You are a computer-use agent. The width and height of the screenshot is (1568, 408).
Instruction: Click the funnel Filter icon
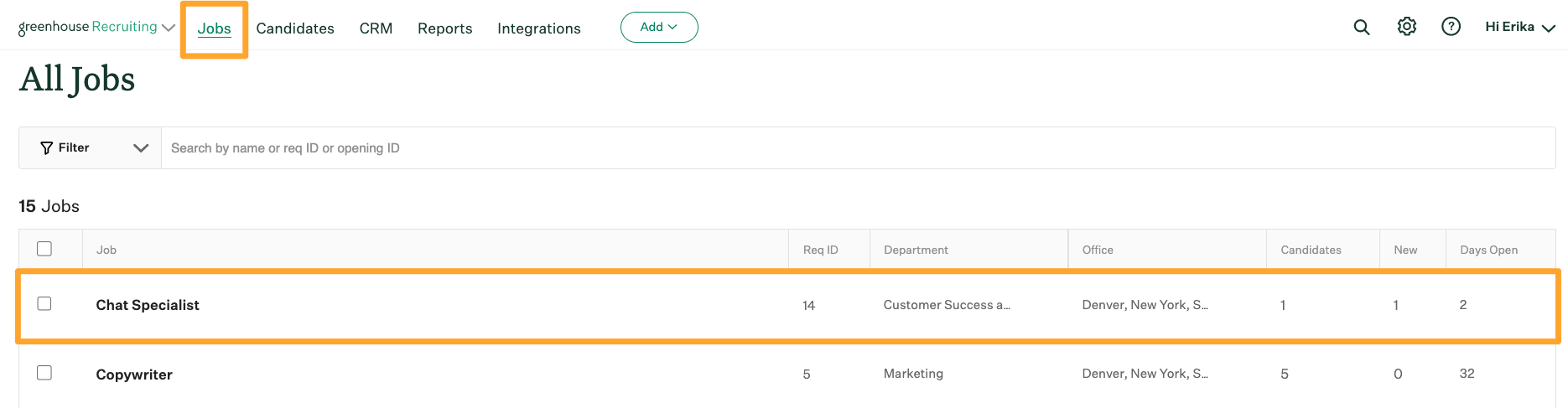click(47, 148)
